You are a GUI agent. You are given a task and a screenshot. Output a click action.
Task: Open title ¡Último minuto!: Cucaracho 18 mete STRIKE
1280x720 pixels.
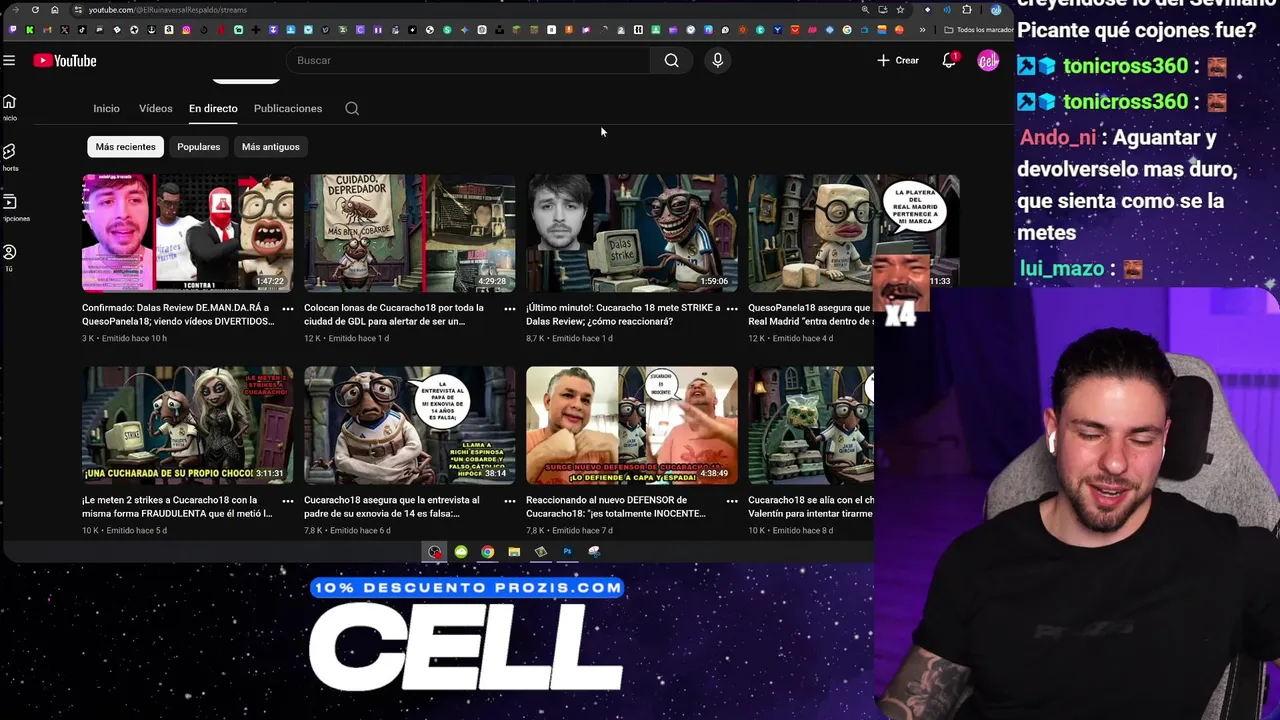tap(623, 314)
